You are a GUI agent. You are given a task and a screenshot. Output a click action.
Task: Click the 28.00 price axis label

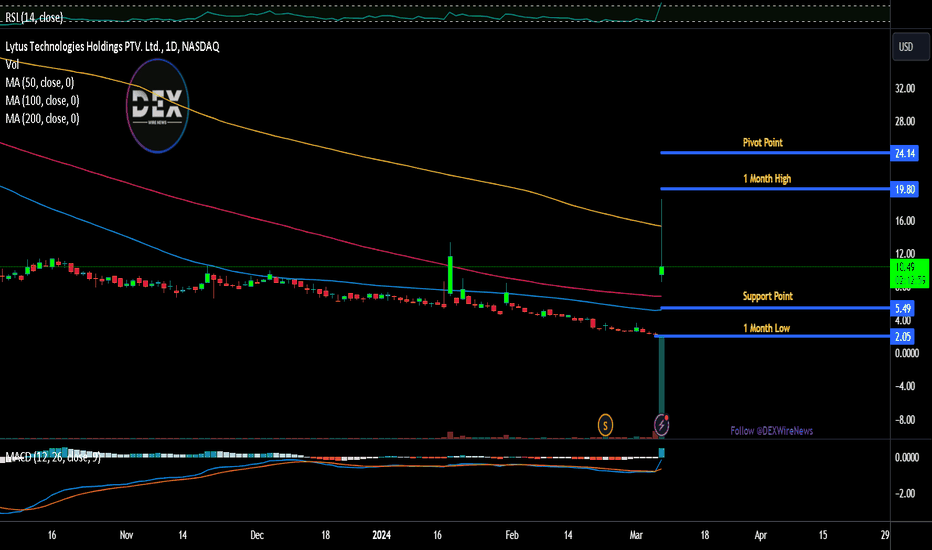[x=905, y=121]
